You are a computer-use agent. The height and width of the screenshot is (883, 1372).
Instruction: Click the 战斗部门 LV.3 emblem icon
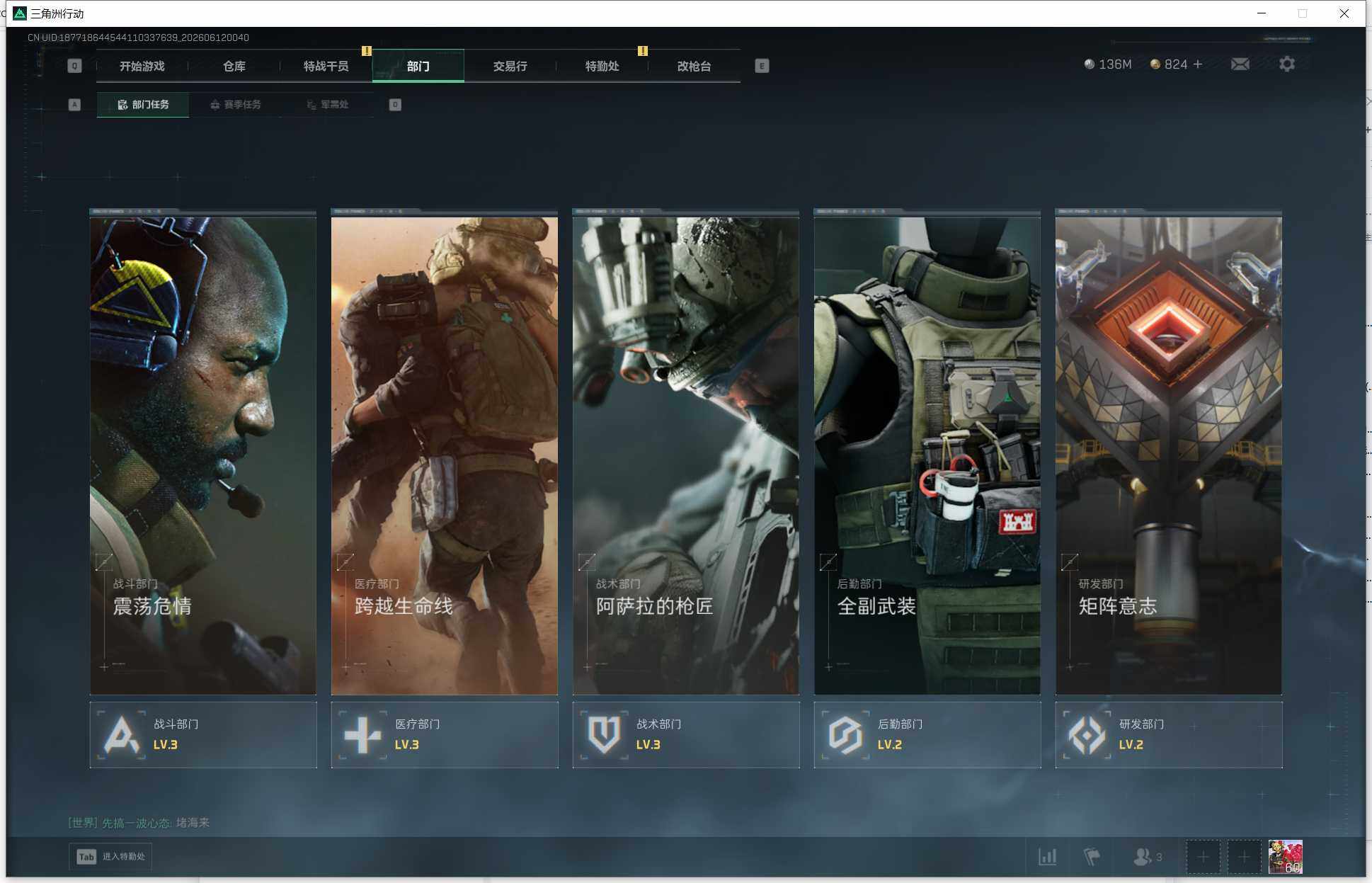coord(122,735)
